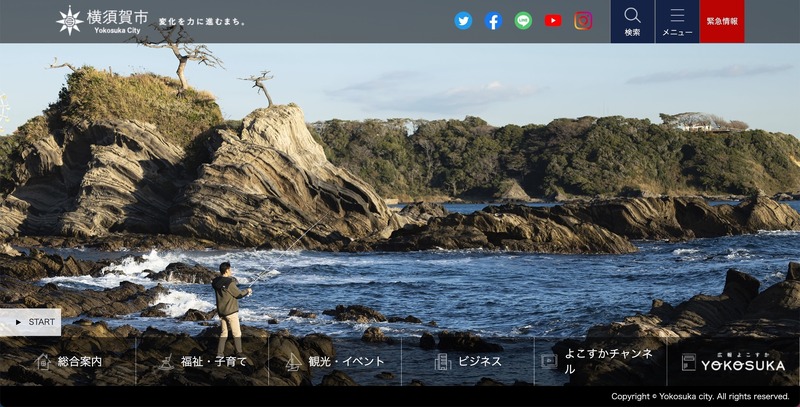
Task: Go to よこすかチャンネル video section
Action: click(608, 362)
